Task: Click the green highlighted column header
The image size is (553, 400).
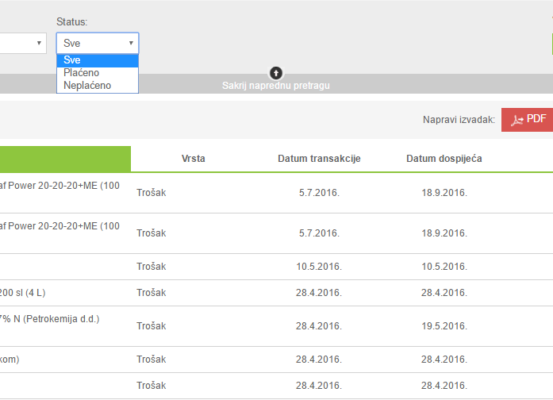Action: [x=65, y=159]
